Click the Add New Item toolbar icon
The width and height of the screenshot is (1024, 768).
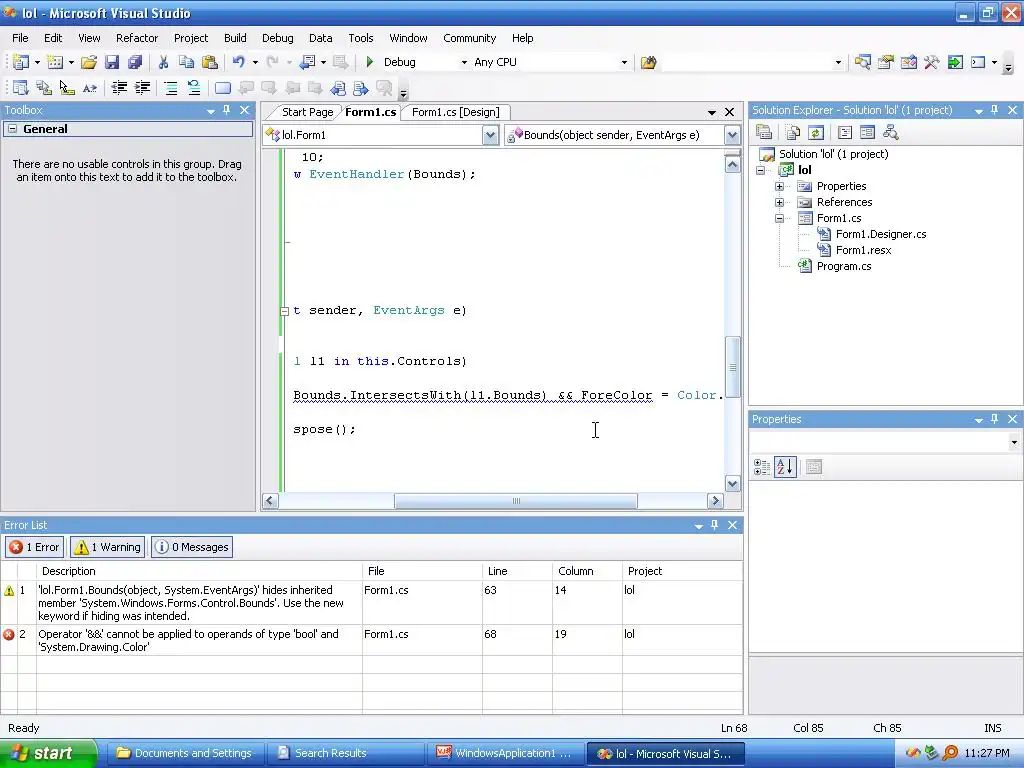[x=56, y=62]
